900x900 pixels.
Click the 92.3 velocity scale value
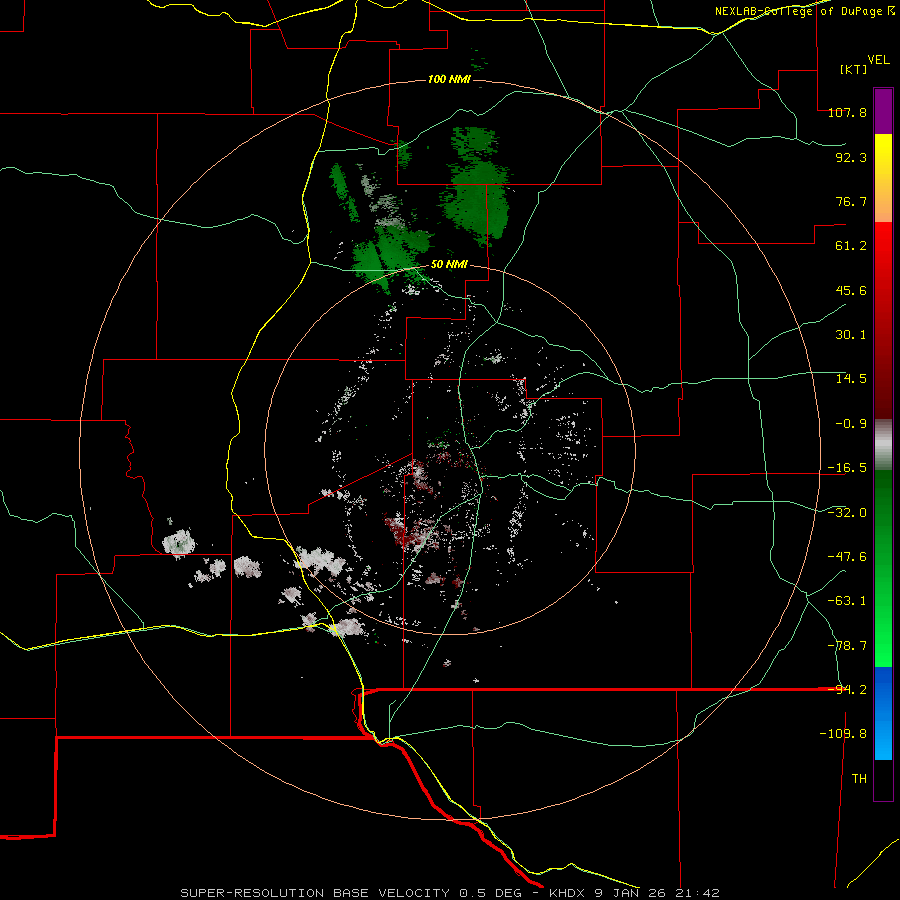tap(851, 157)
